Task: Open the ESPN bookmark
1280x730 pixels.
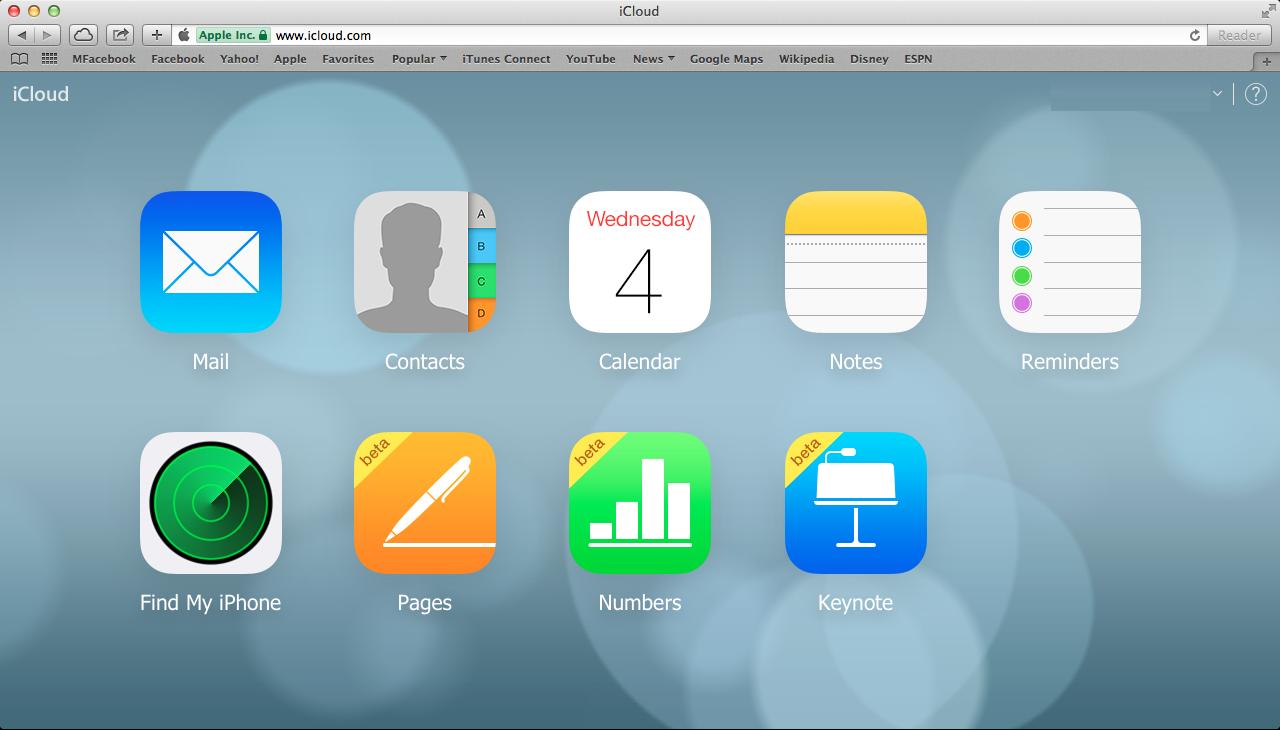Action: pos(918,59)
